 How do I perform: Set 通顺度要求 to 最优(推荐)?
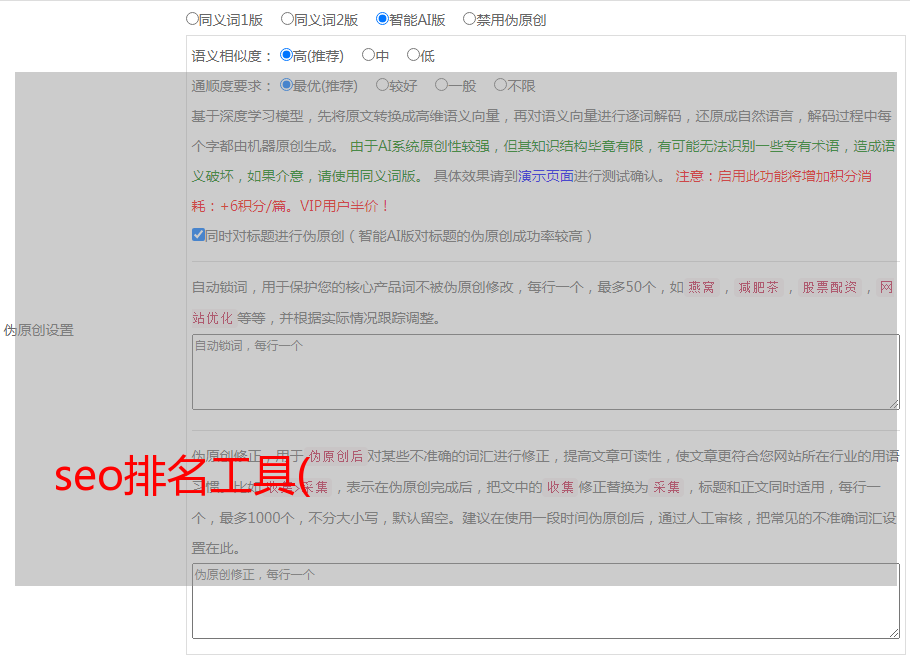(287, 86)
